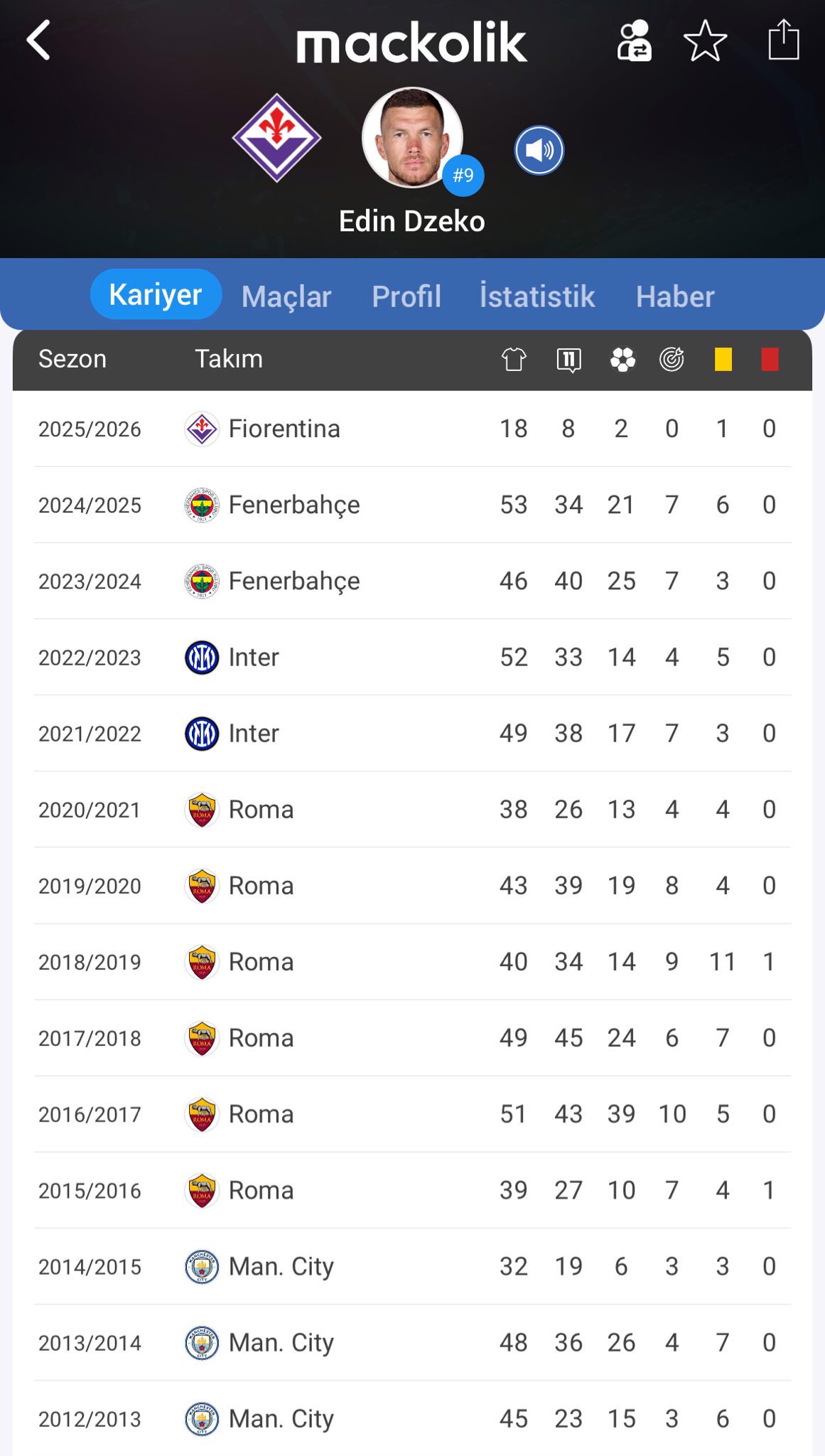825x1456 pixels.
Task: Tap the yellow card column header
Action: [x=723, y=360]
